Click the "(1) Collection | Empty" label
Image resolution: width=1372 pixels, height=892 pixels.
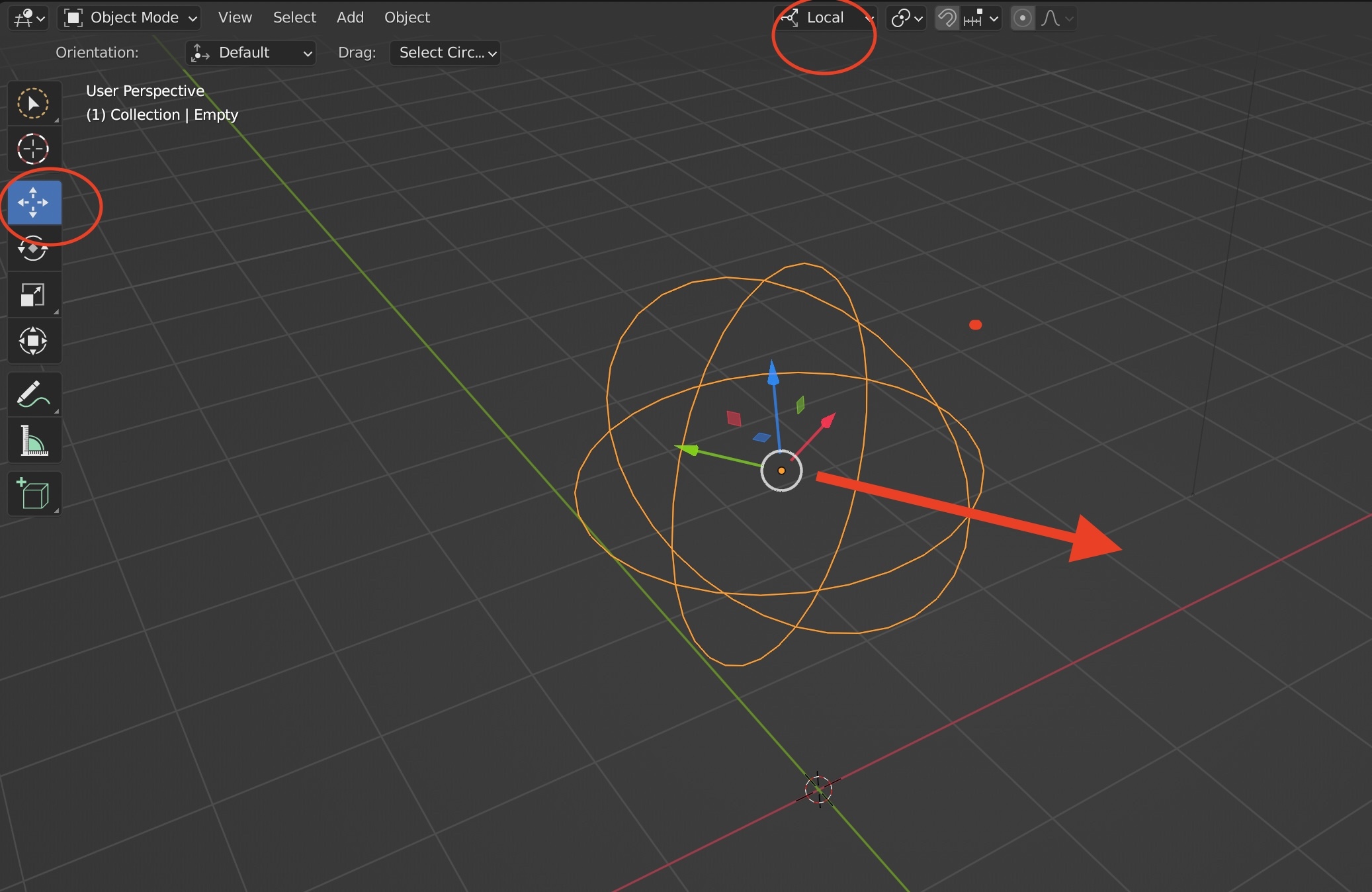click(162, 114)
